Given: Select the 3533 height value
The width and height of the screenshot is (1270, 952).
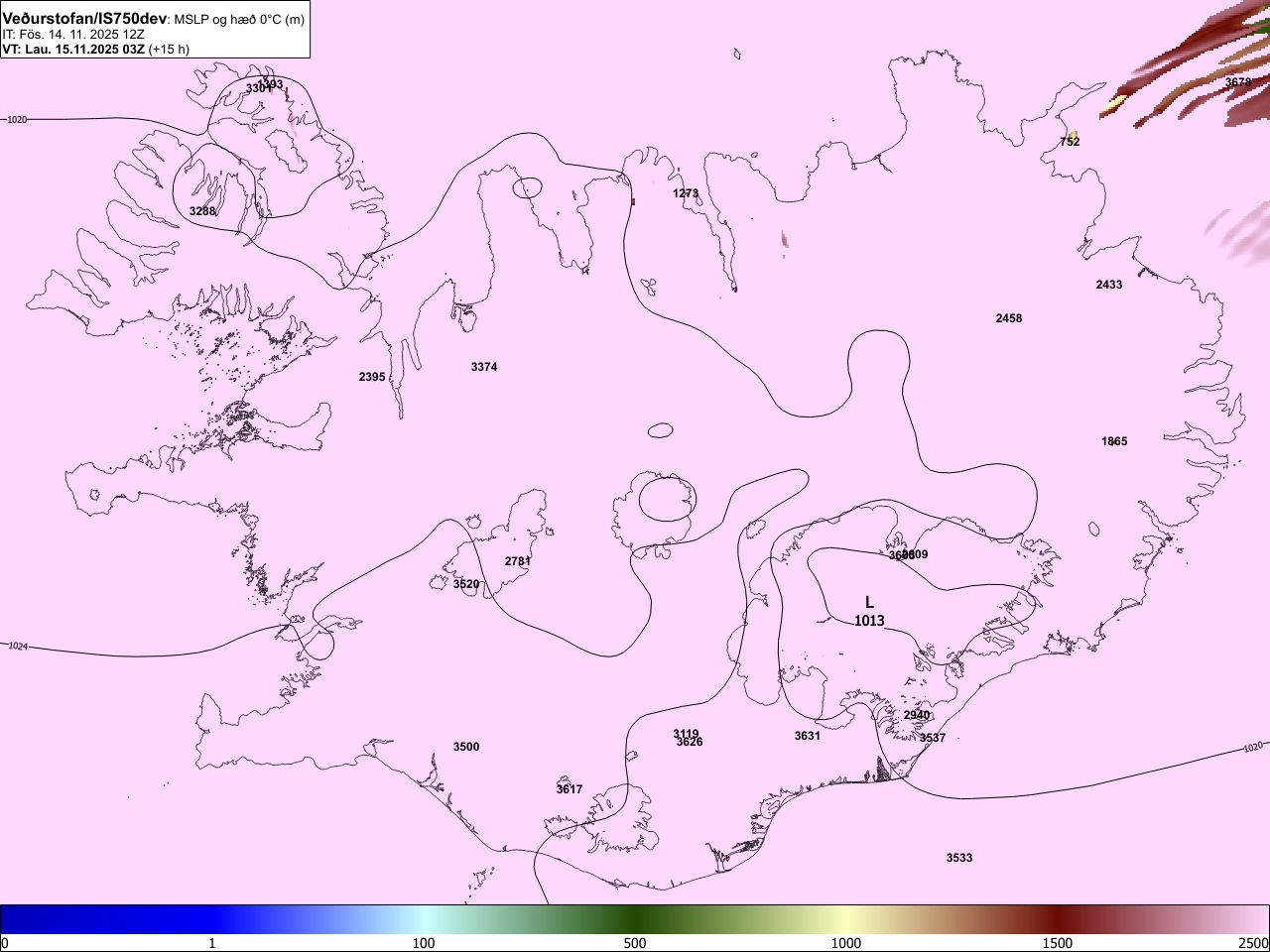Looking at the screenshot, I should 959,858.
